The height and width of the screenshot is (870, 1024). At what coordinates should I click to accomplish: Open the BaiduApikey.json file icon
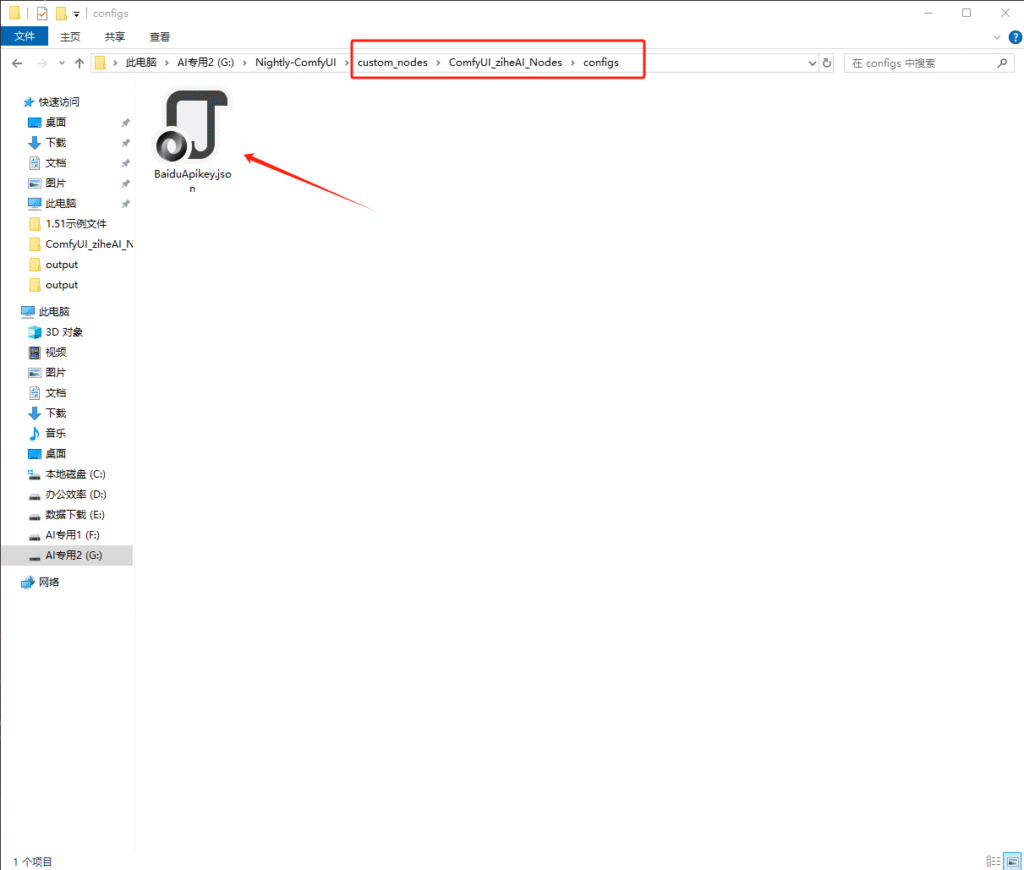coord(192,126)
